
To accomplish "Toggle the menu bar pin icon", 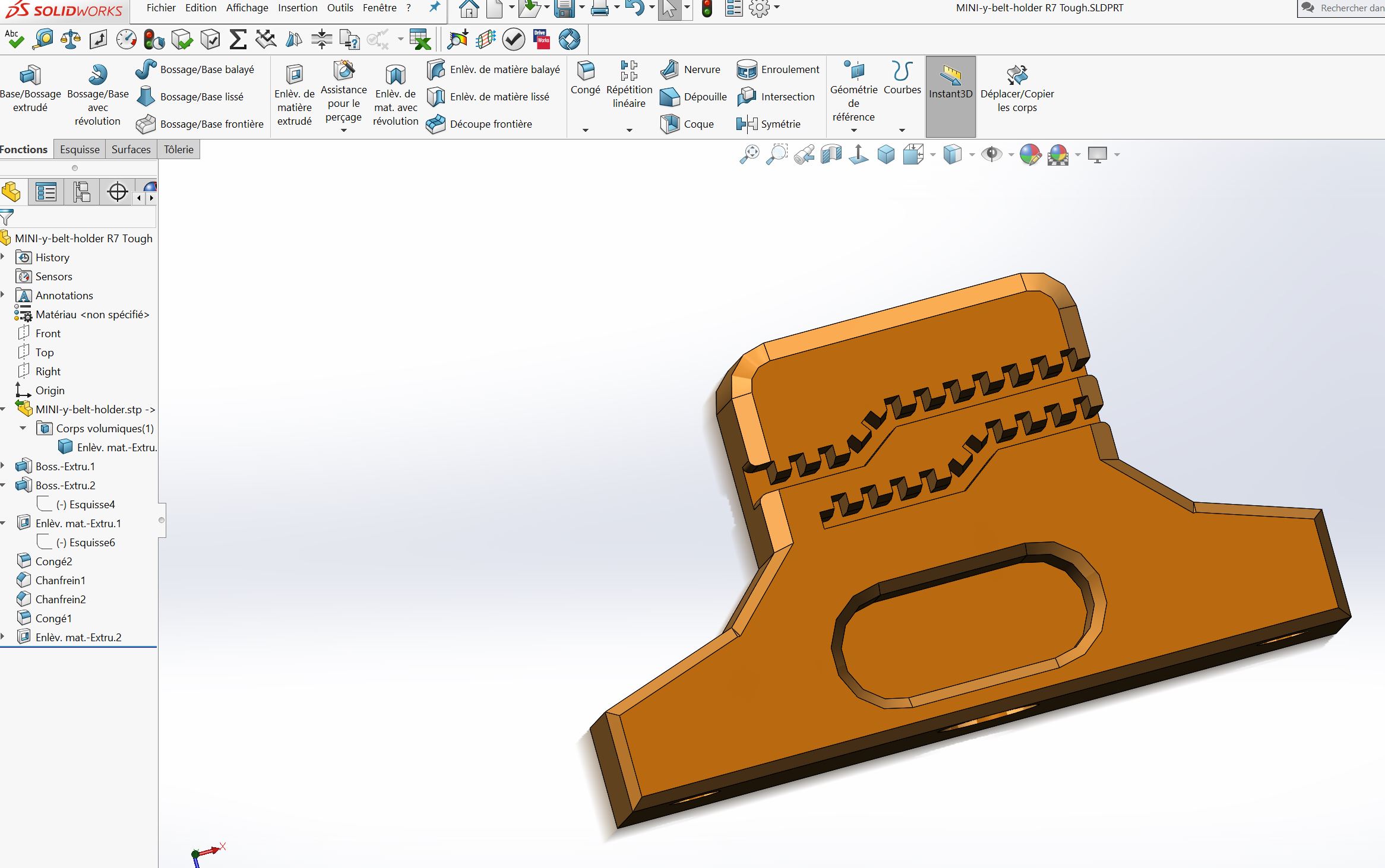I will (x=435, y=8).
